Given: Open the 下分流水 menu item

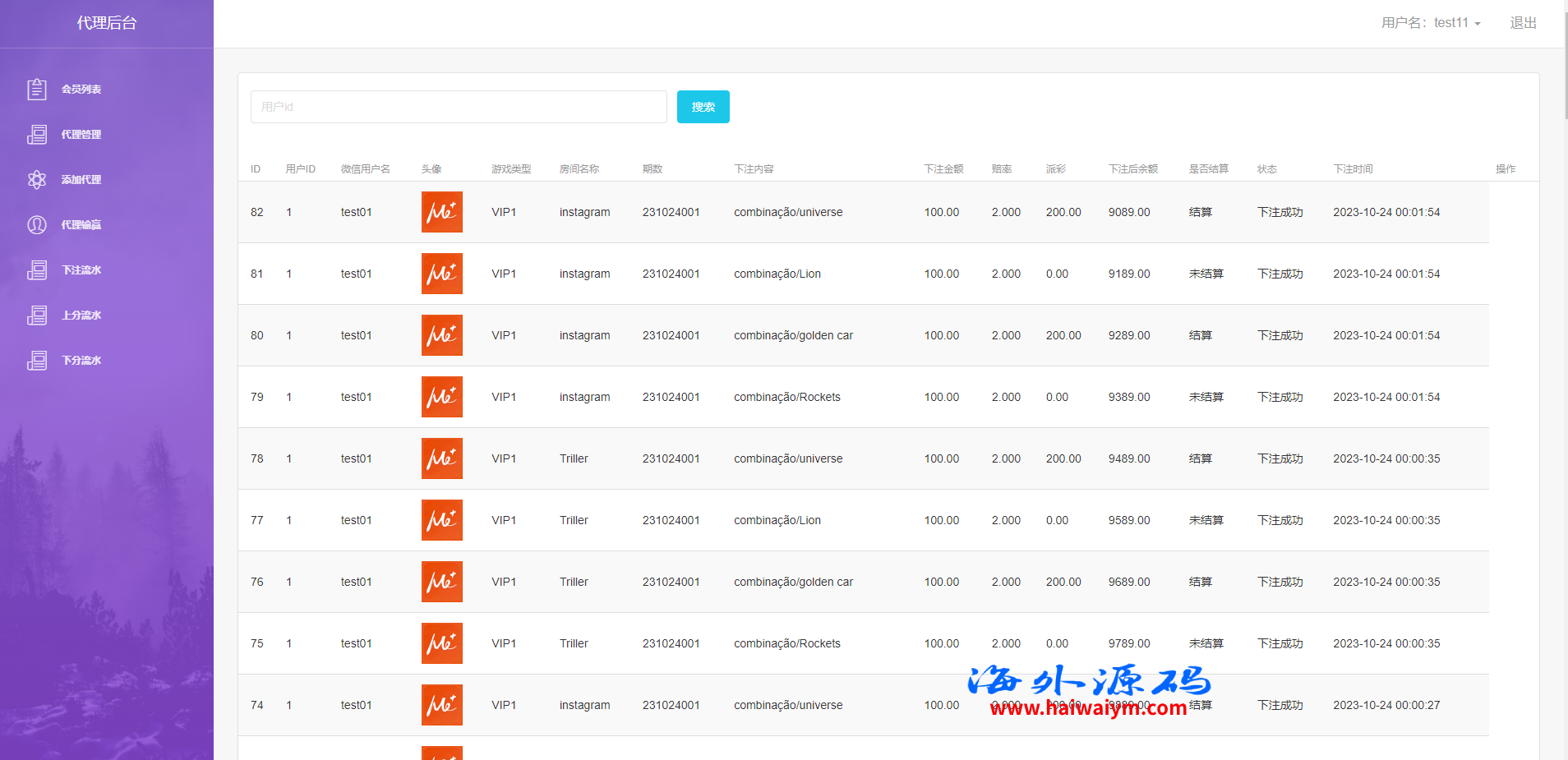Looking at the screenshot, I should (x=81, y=360).
